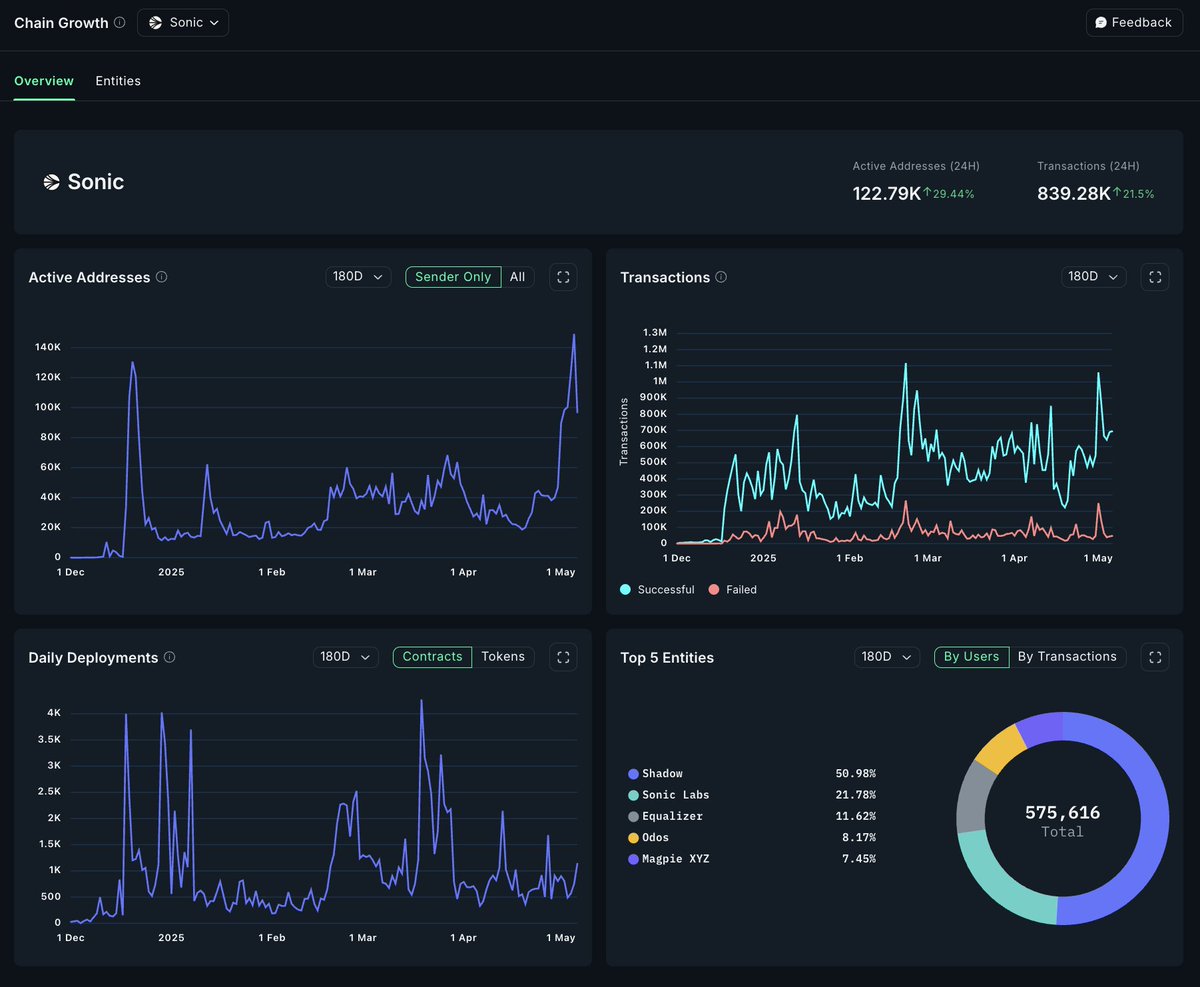Select All in Active Addresses toggle
The image size is (1200, 987).
[x=517, y=277]
